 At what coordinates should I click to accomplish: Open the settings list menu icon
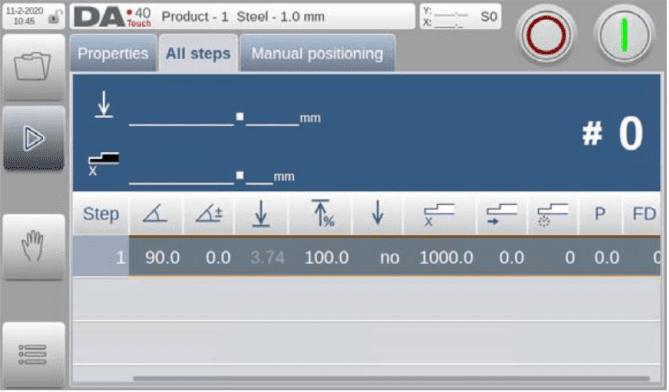[33, 354]
